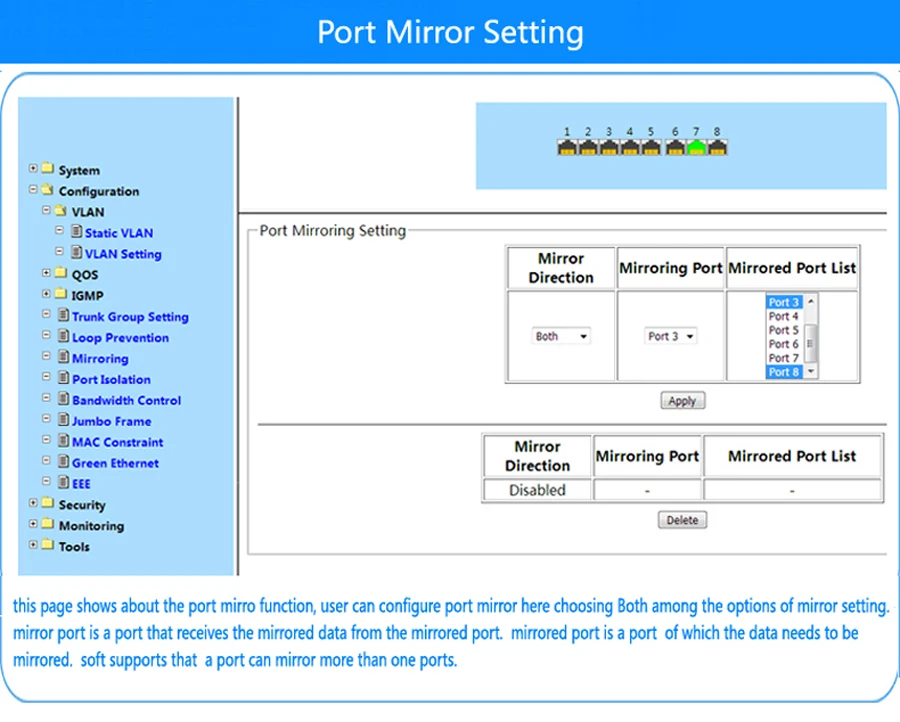Select Port 6 in Mirrored Port List
900x722 pixels.
click(x=783, y=344)
